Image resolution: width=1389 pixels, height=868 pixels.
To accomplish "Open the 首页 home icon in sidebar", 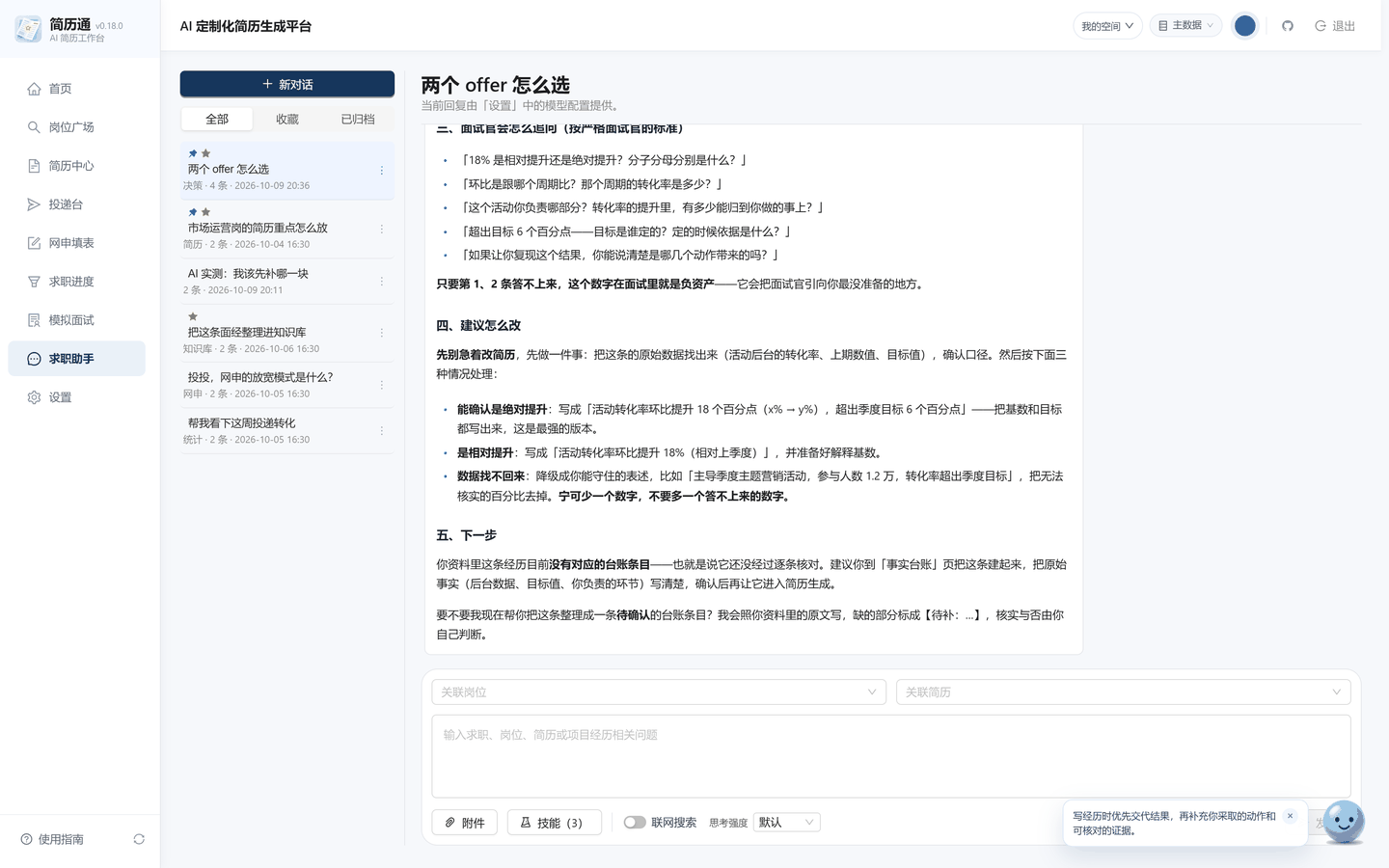I will tap(34, 89).
